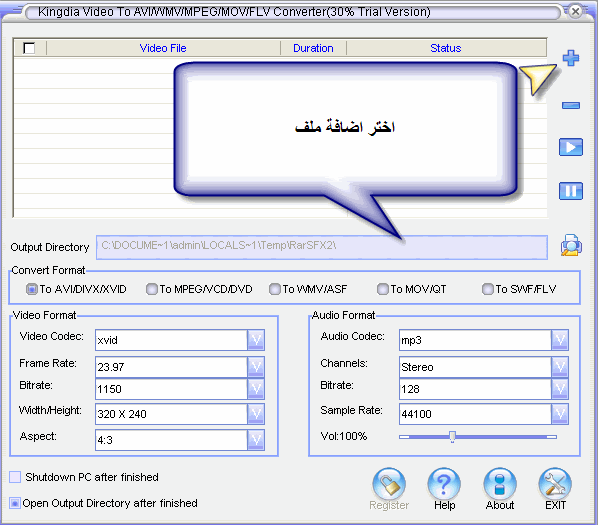The height and width of the screenshot is (525, 598).
Task: Pause conversion with the pause icon
Action: (x=571, y=191)
